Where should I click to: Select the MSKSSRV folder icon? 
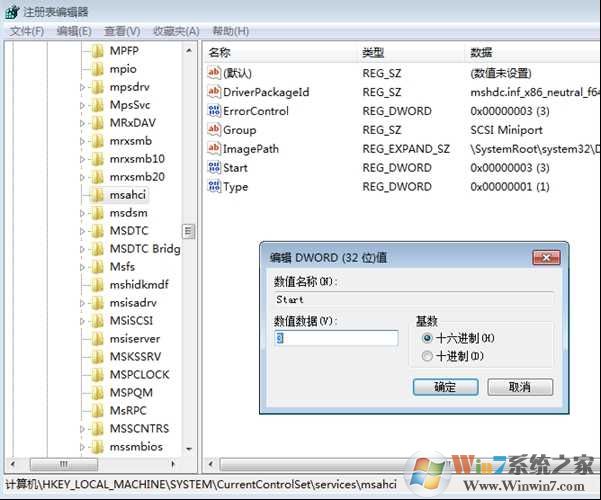98,357
